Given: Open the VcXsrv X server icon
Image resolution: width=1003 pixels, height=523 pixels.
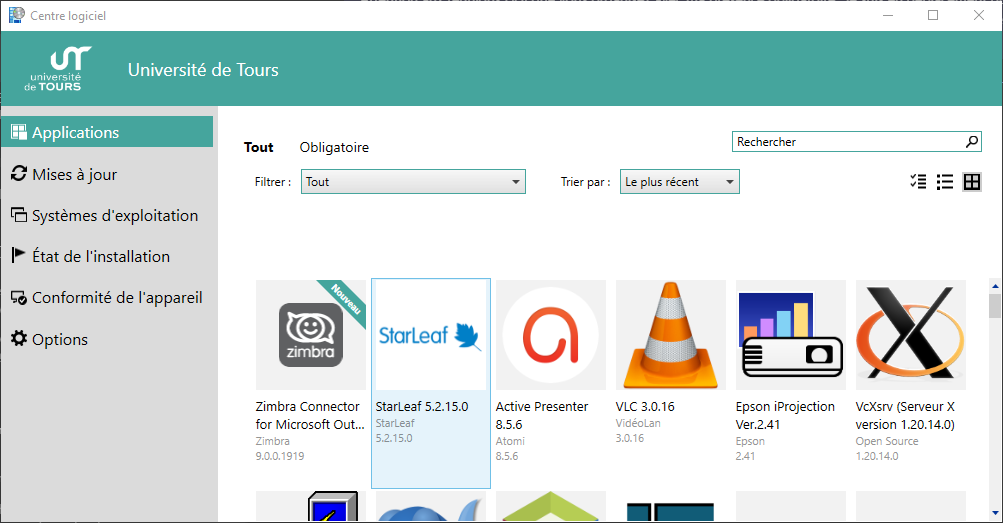Looking at the screenshot, I should pyautogui.click(x=911, y=335).
